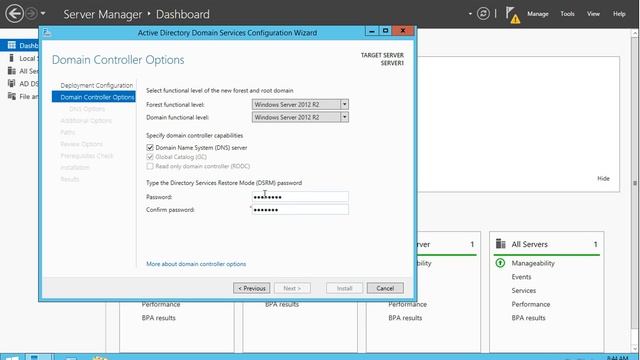Open the Help menu

coord(619,14)
